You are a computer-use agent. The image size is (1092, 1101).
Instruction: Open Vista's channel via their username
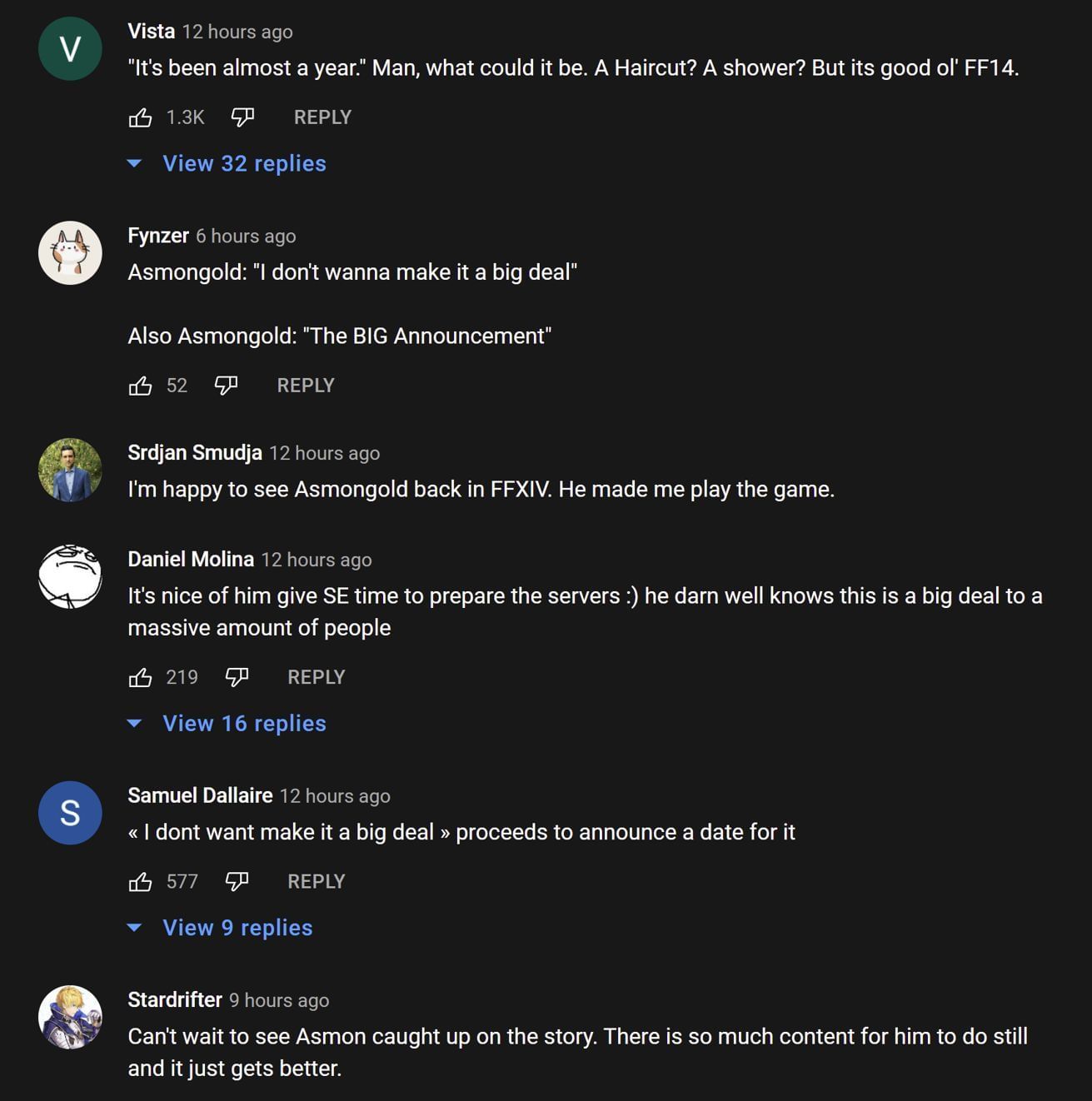151,31
